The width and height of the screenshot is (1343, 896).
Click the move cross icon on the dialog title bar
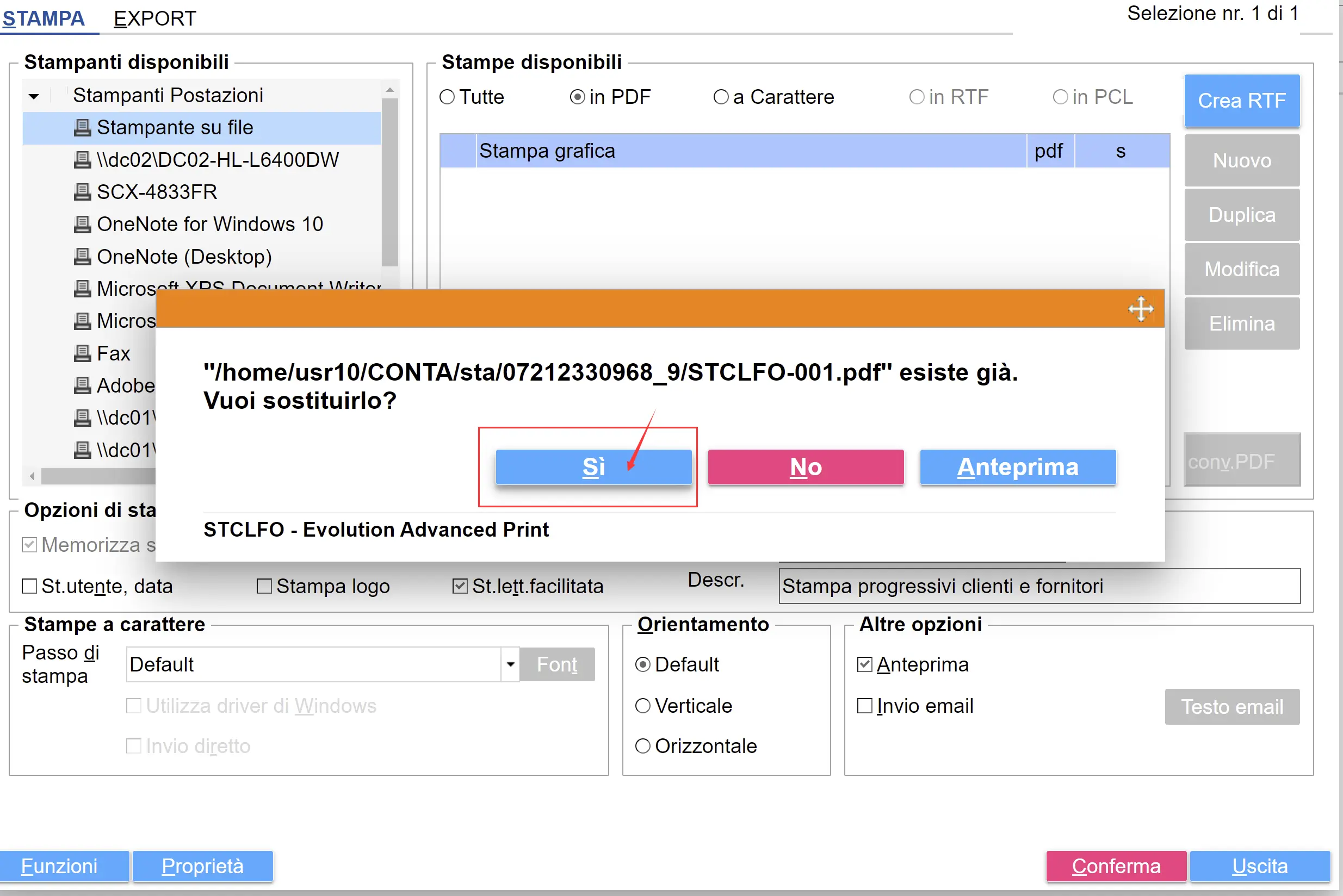(1141, 309)
